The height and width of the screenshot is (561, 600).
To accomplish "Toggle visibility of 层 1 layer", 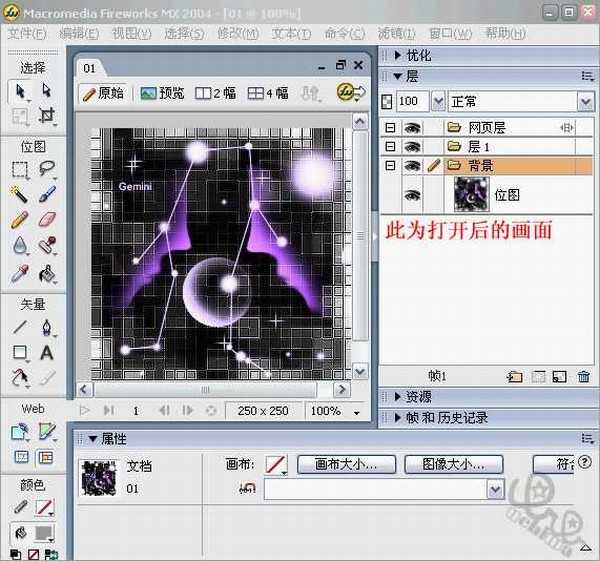I will pos(410,146).
